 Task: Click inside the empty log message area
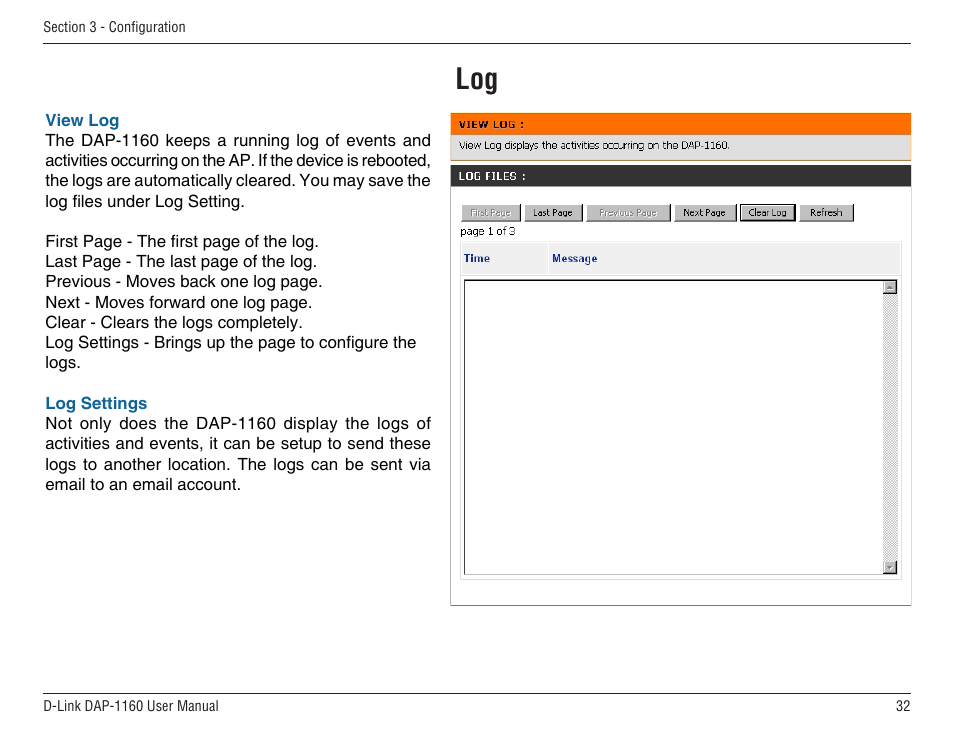click(674, 427)
